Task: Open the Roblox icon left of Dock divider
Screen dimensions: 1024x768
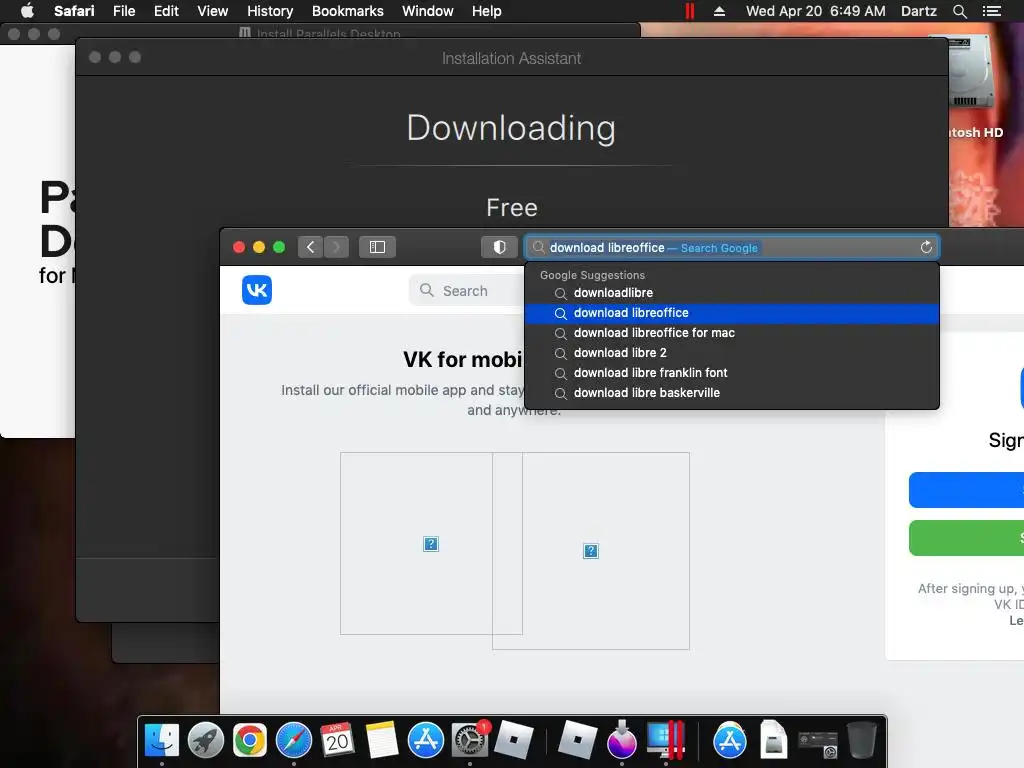Action: pyautogui.click(x=514, y=741)
